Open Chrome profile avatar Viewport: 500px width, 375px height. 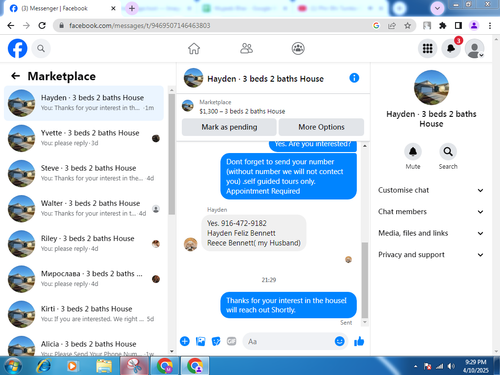click(x=474, y=25)
